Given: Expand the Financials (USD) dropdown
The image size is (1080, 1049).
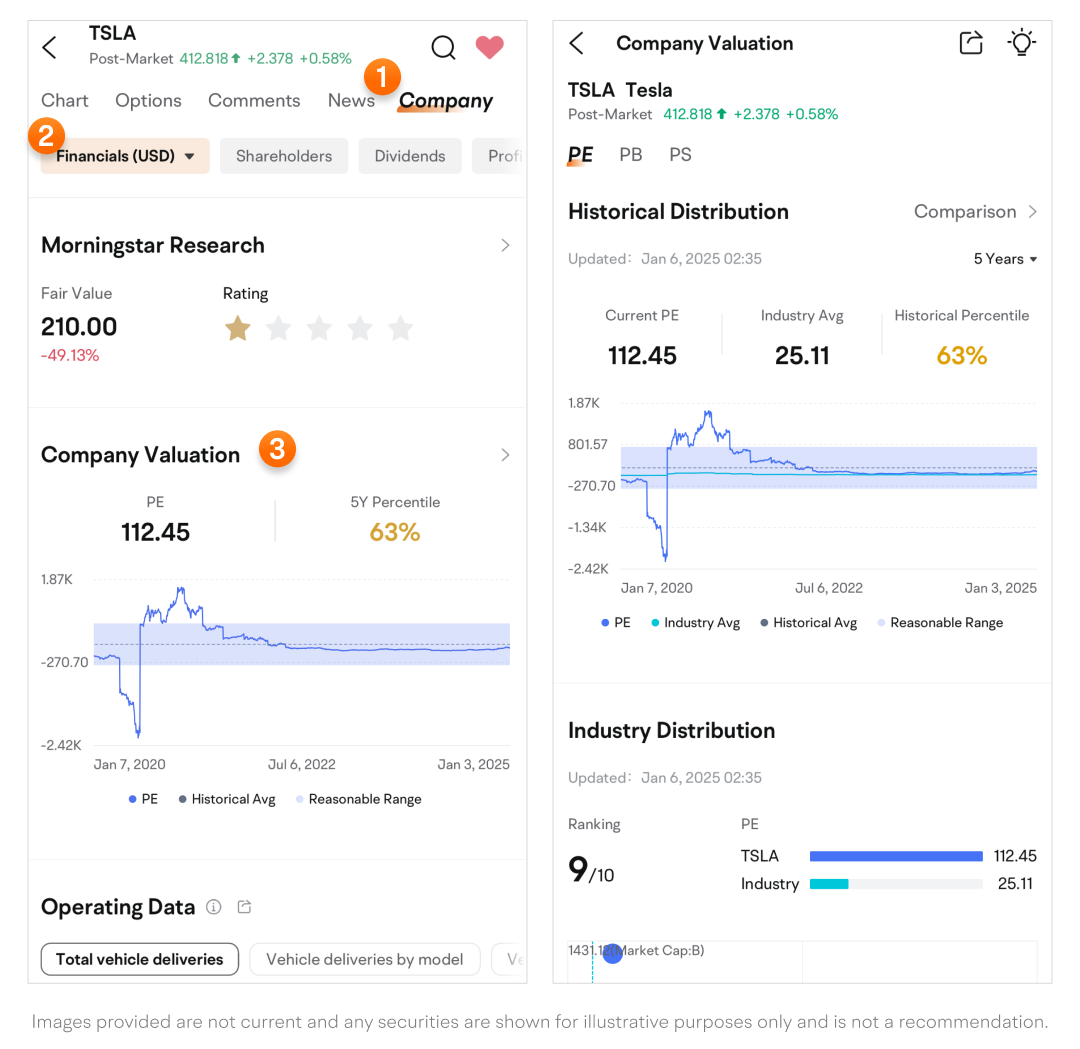Looking at the screenshot, I should pos(125,156).
